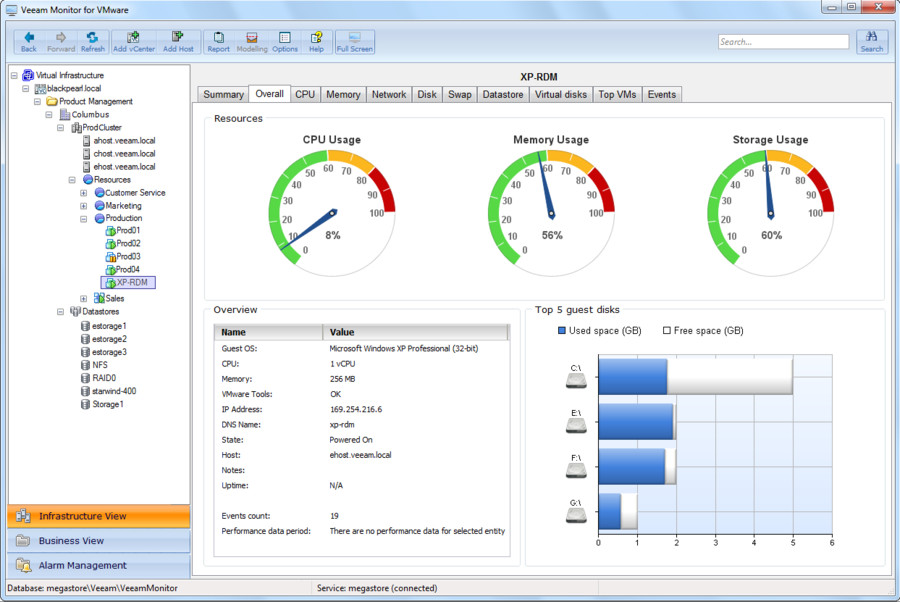Click the Used space legend swatch
Screen dimensions: 900x602
point(562,331)
